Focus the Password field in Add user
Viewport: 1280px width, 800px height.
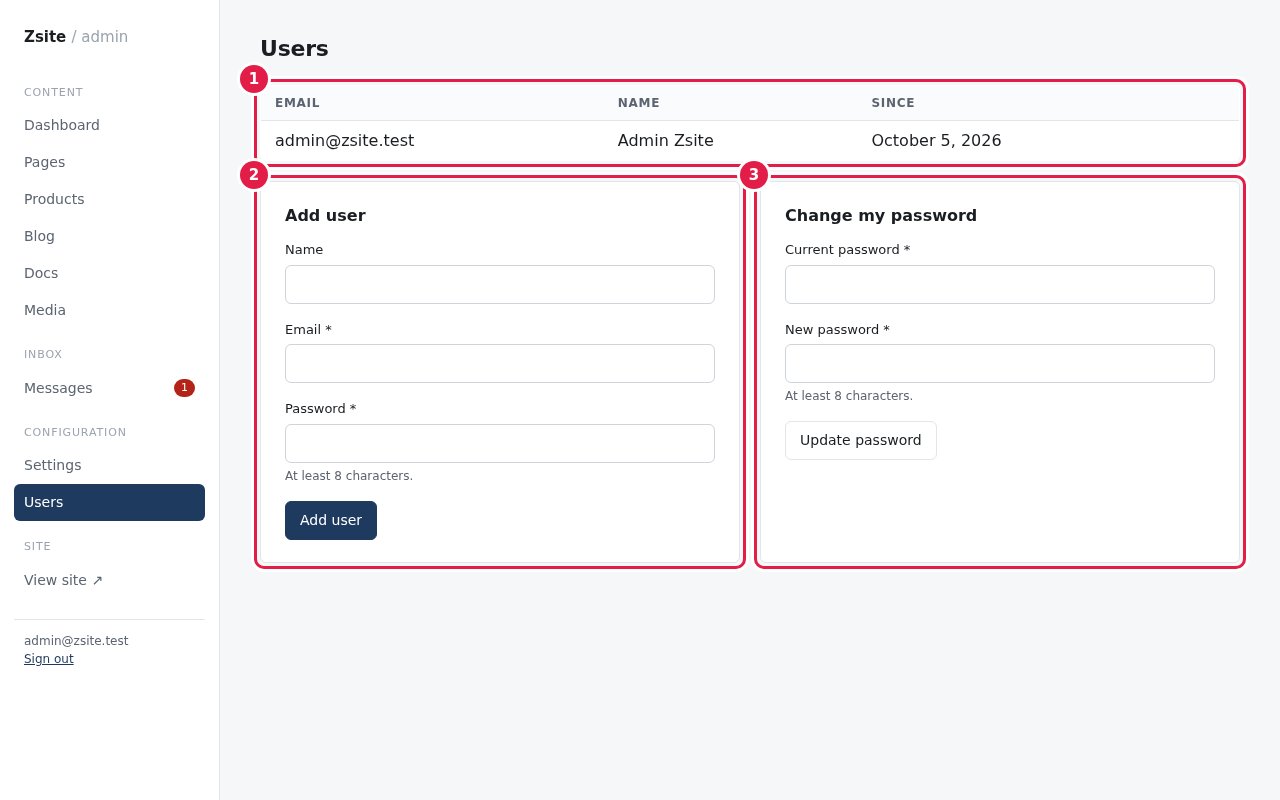[500, 443]
